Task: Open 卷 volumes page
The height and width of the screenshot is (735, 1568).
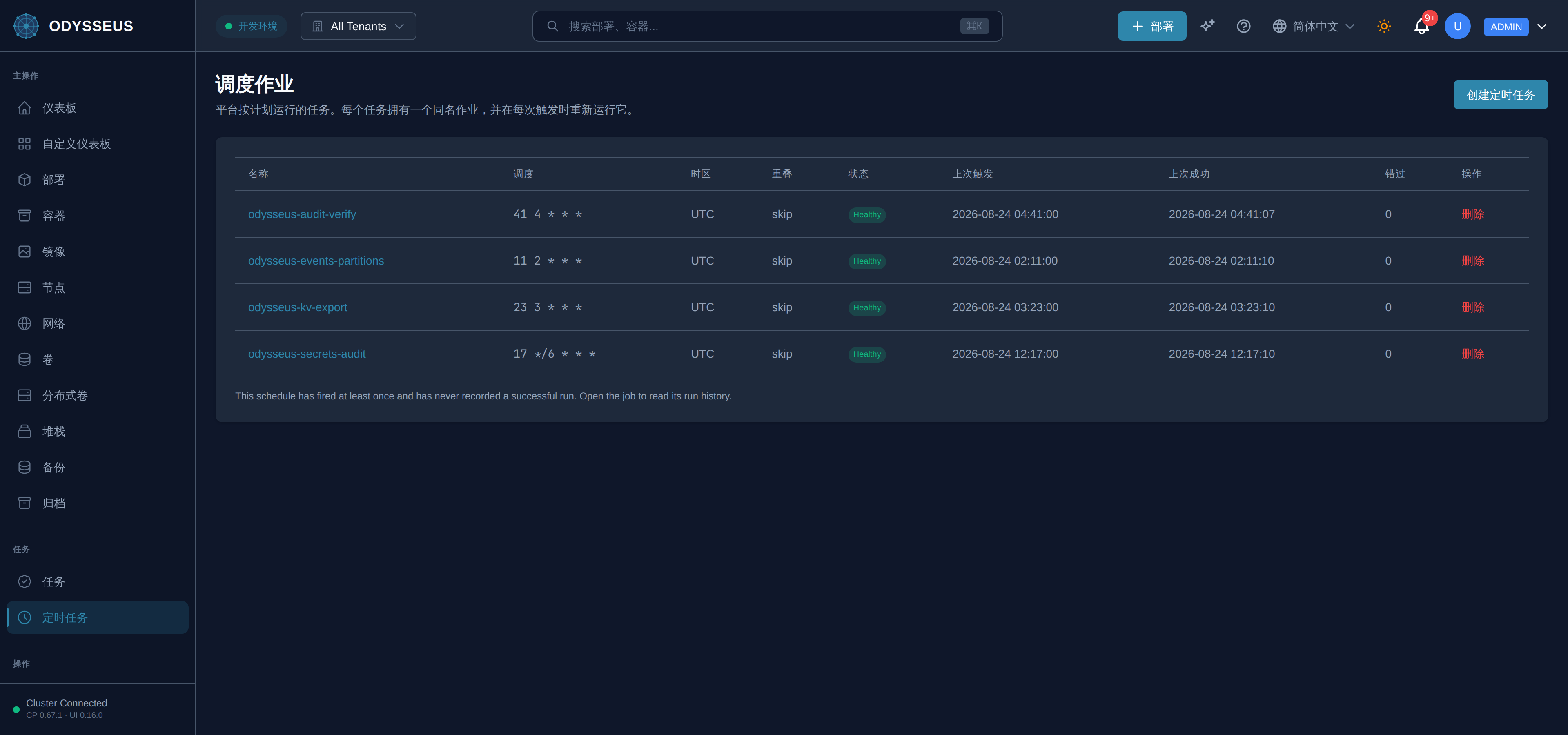Action: pos(98,360)
